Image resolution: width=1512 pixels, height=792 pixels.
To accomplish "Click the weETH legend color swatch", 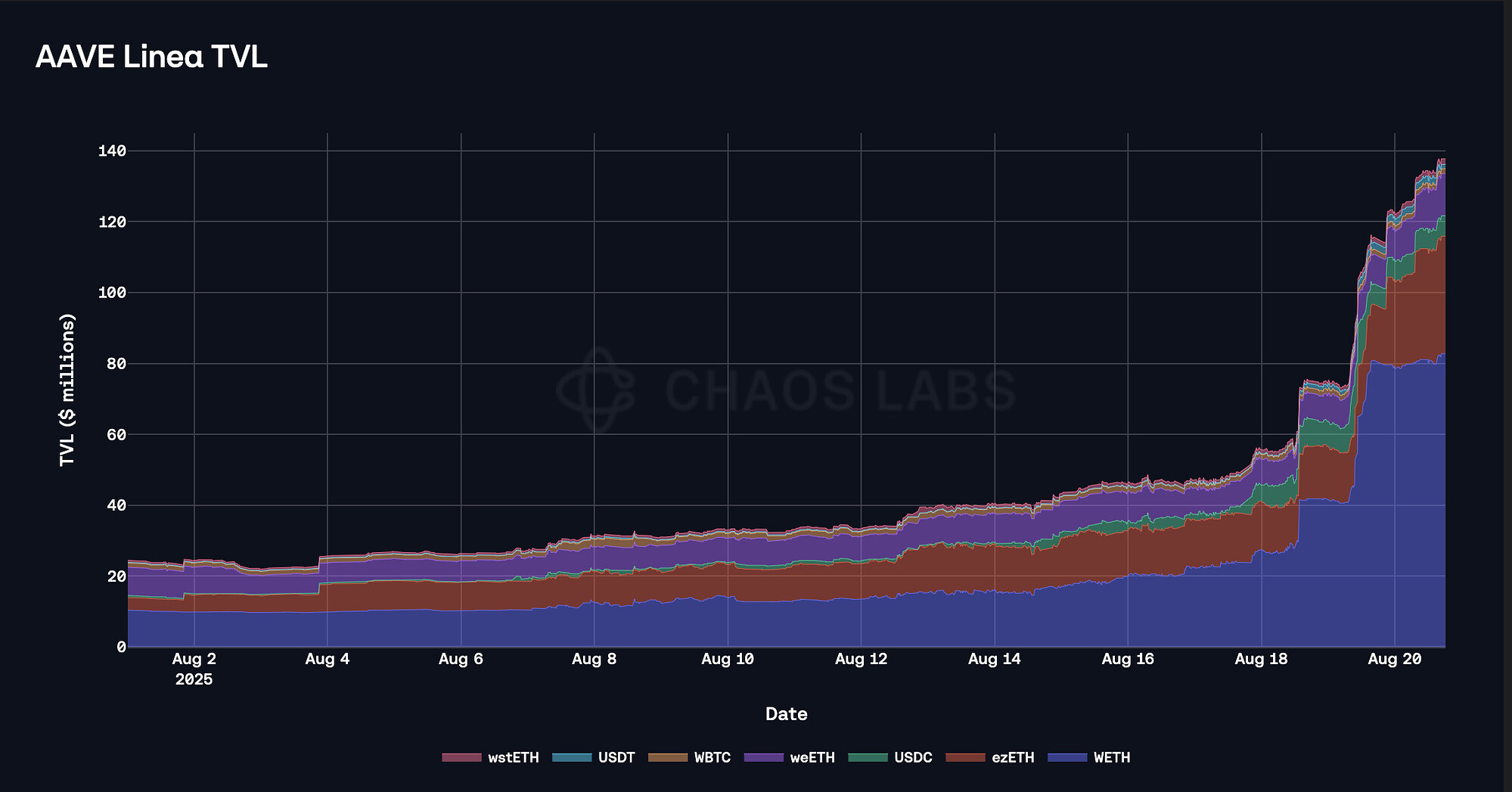I will 764,757.
